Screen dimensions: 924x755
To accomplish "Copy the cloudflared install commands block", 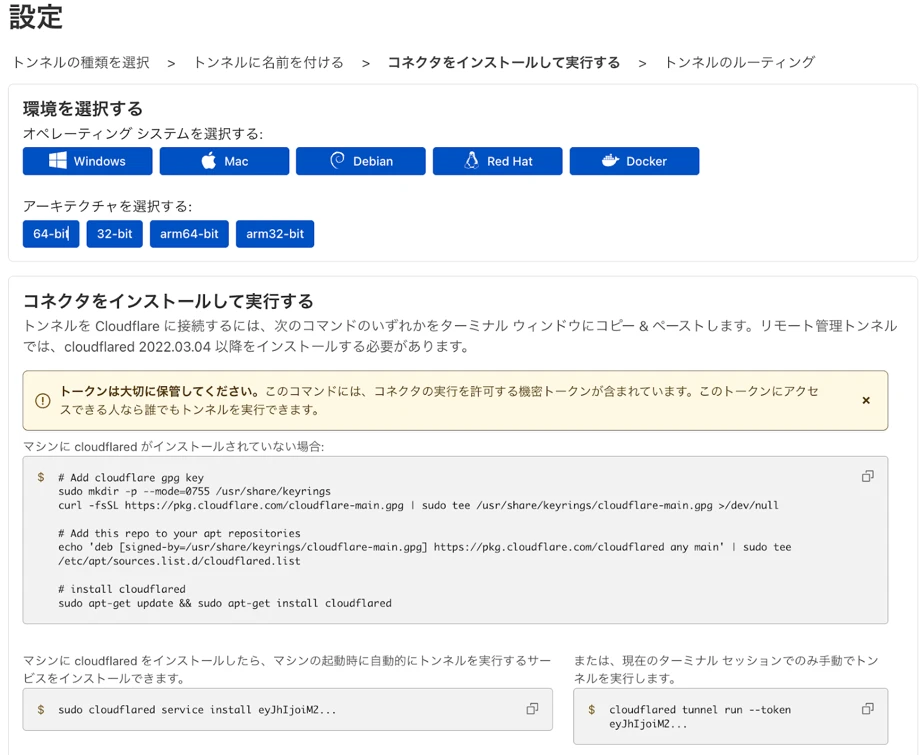I will [867, 477].
